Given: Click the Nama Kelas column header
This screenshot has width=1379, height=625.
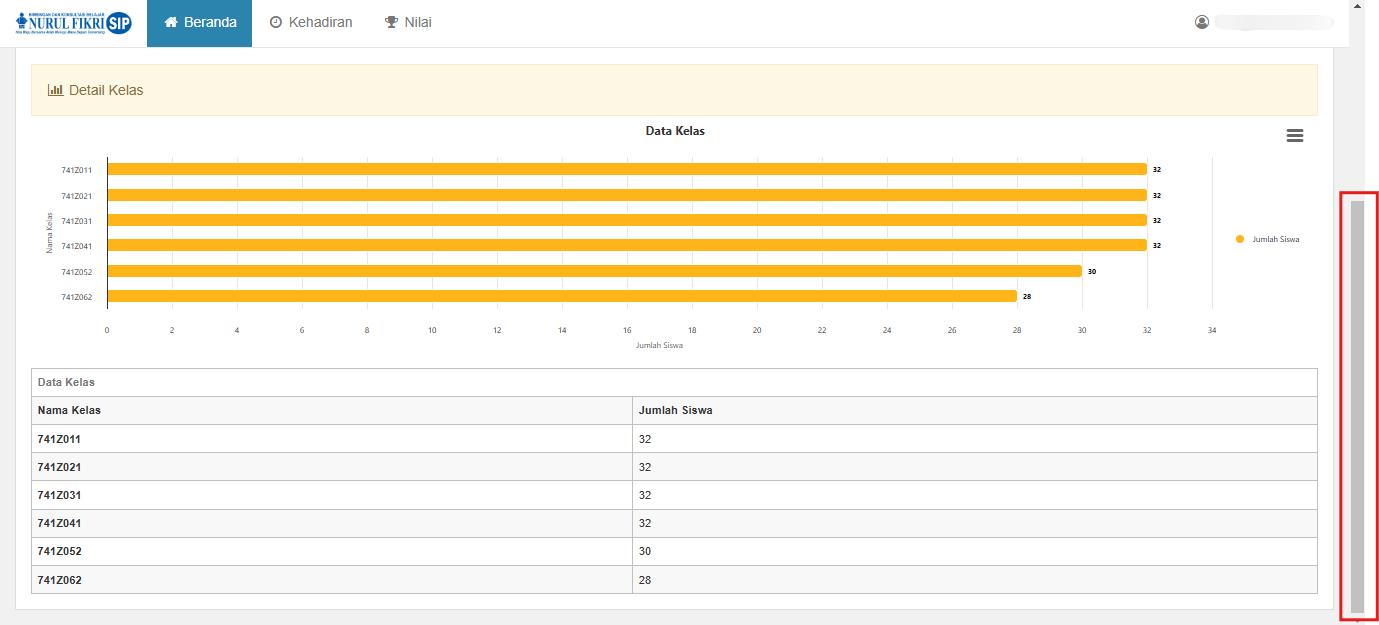Looking at the screenshot, I should pos(69,410).
